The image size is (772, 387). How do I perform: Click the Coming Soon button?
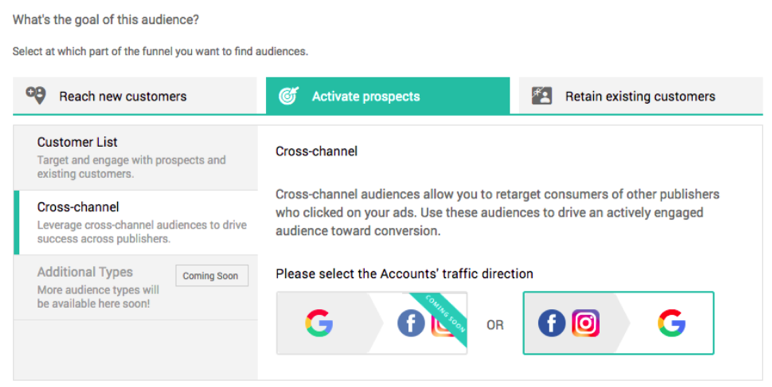(212, 276)
